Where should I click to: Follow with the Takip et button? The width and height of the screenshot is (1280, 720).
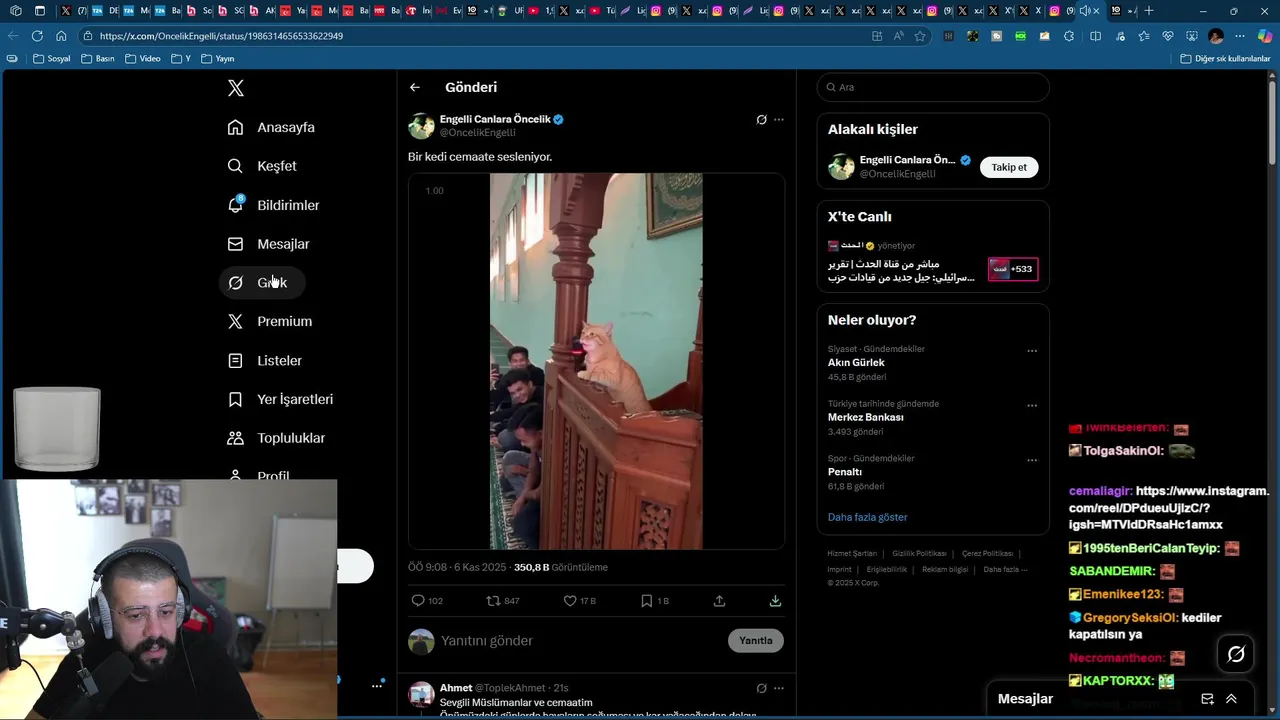pos(1009,167)
